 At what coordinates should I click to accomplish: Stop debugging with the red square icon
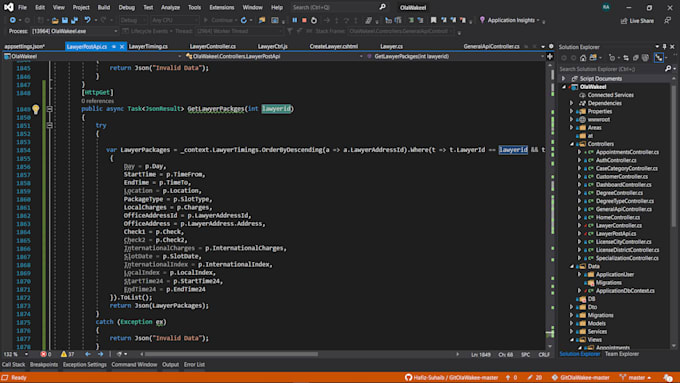(304, 20)
